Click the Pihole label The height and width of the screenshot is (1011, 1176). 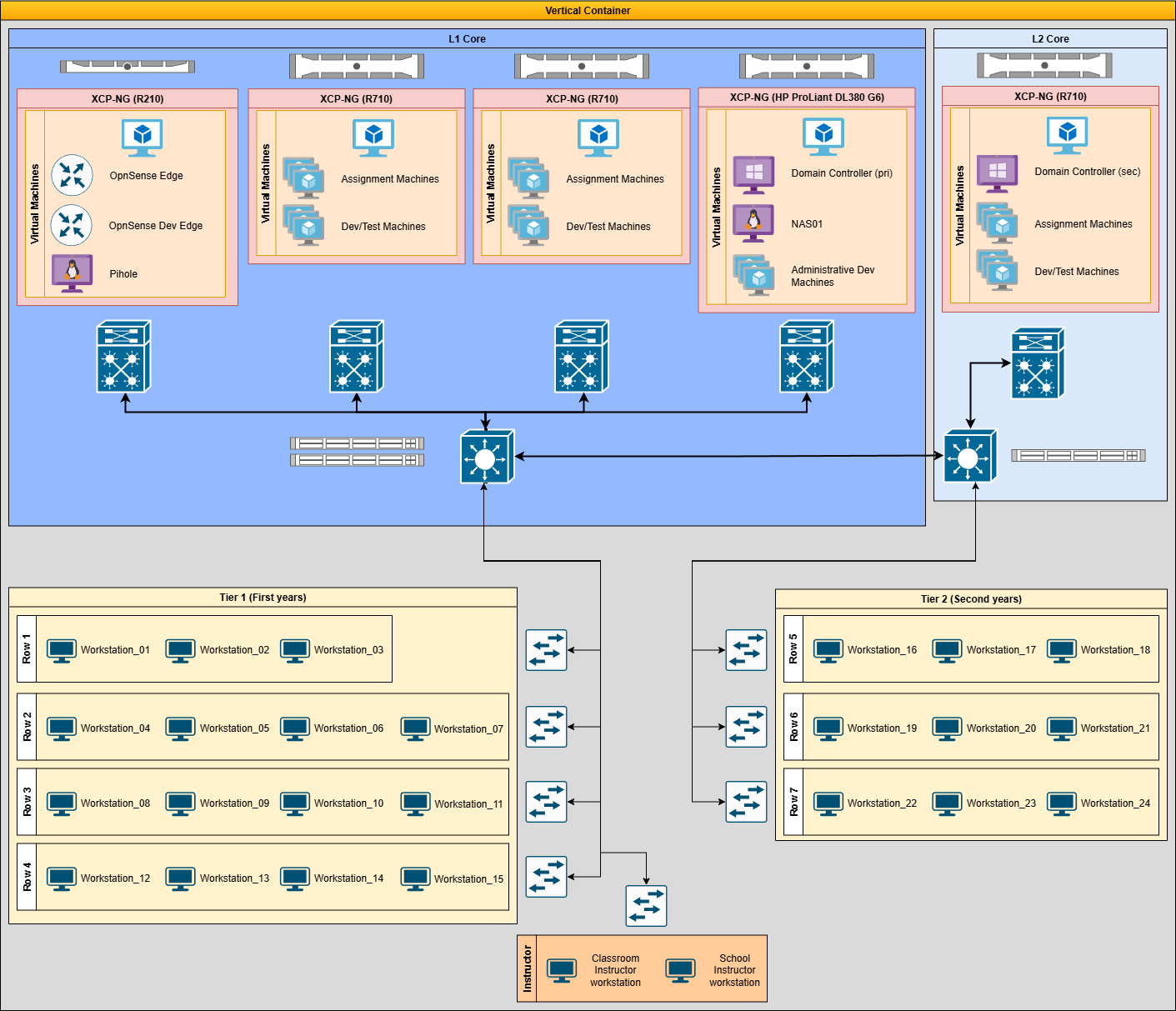click(123, 274)
